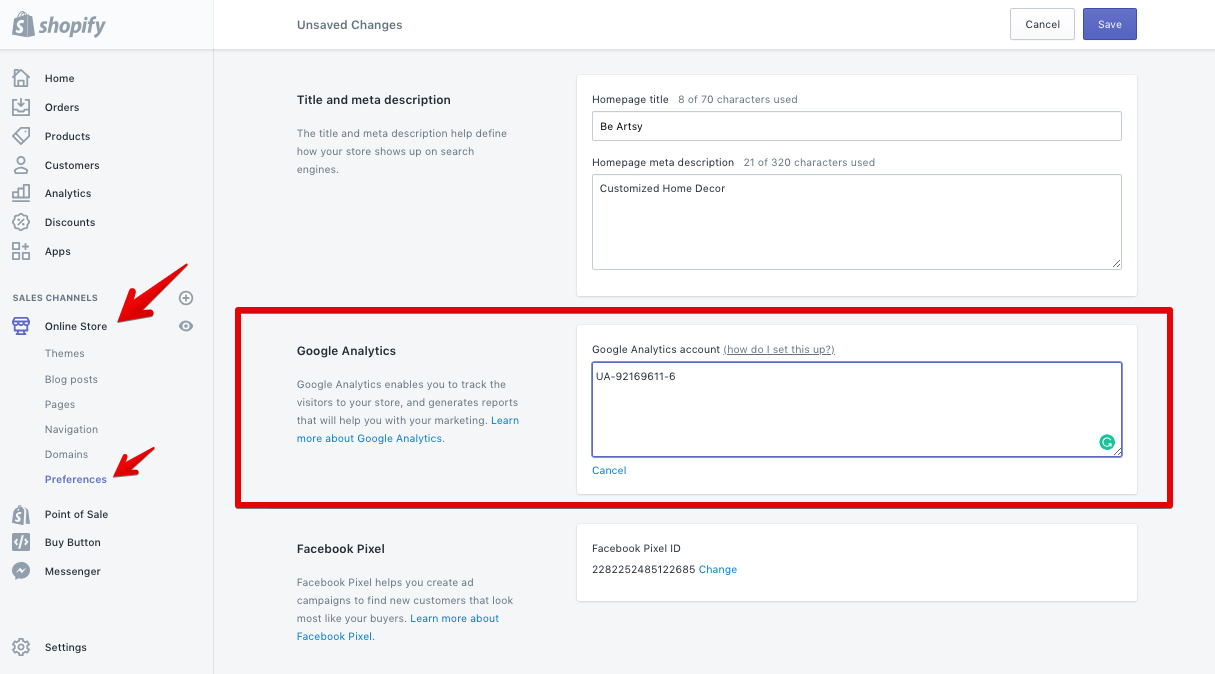The width and height of the screenshot is (1215, 674).
Task: Open 'Learn more about Facebook Pixel' link
Action: [x=398, y=627]
